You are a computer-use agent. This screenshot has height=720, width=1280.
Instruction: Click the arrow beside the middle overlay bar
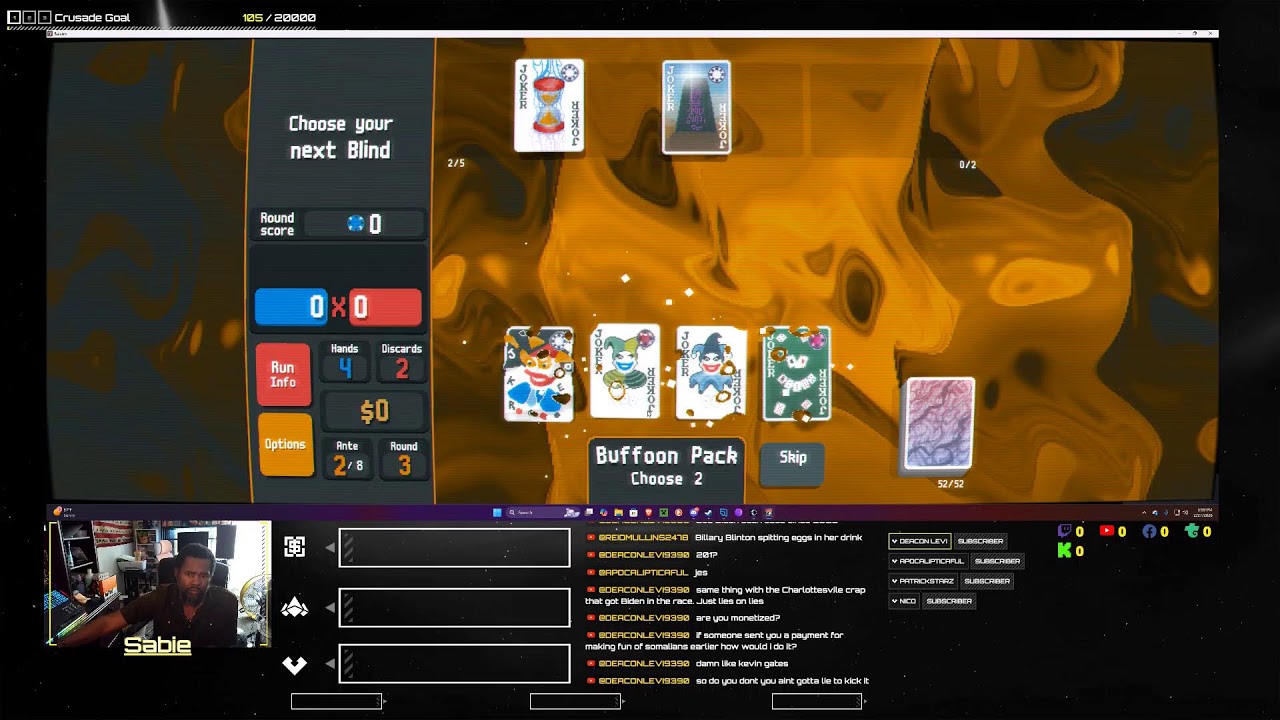point(330,607)
